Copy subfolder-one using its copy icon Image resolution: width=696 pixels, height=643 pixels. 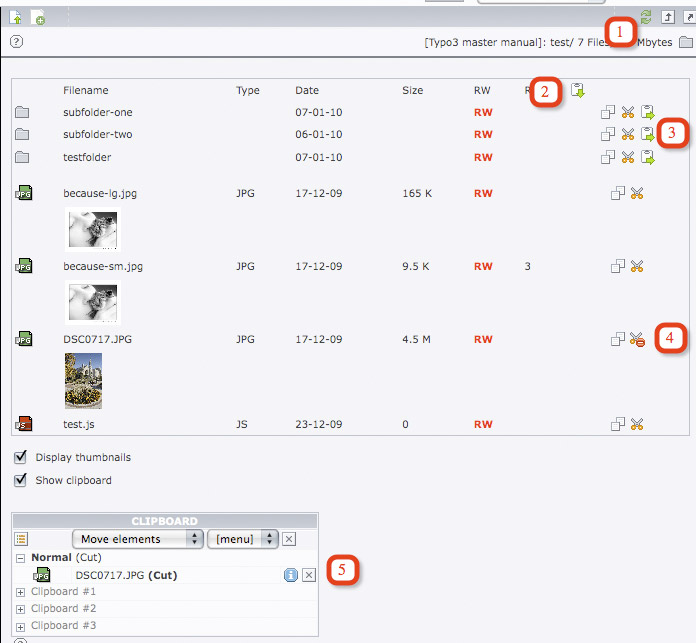[608, 113]
